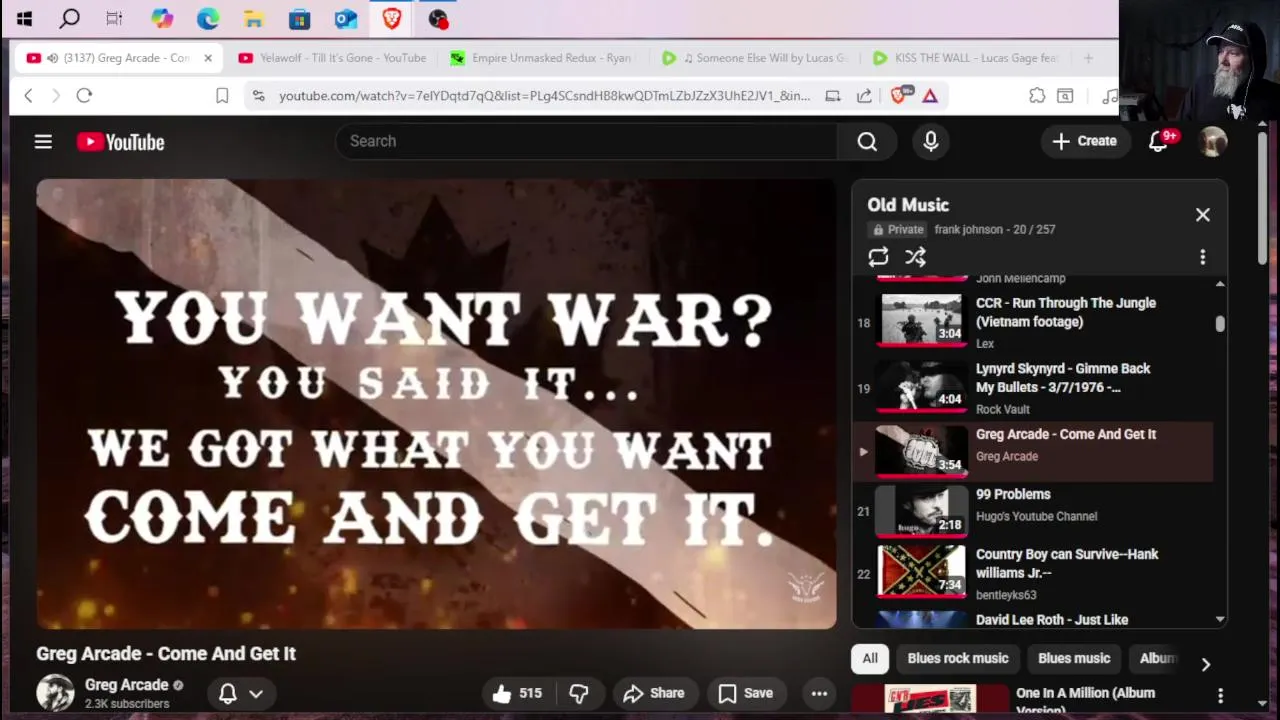Click the Brave browser taskbar icon
Viewport: 1280px width, 720px height.
point(391,18)
